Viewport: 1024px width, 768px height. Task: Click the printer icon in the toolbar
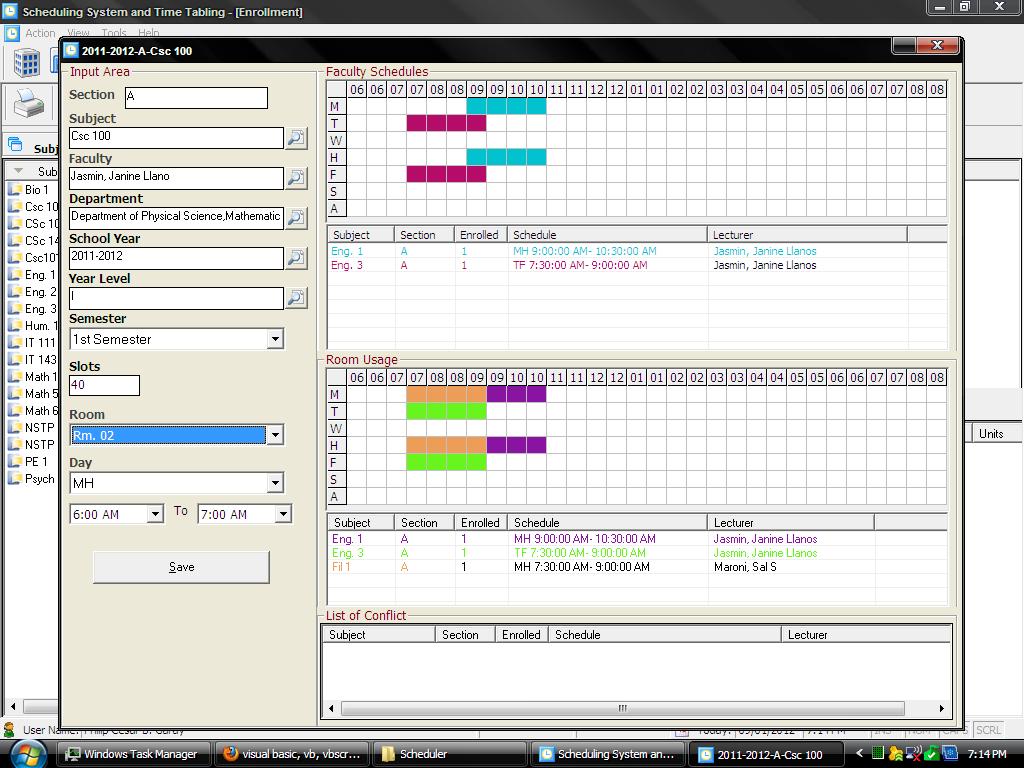click(x=28, y=104)
